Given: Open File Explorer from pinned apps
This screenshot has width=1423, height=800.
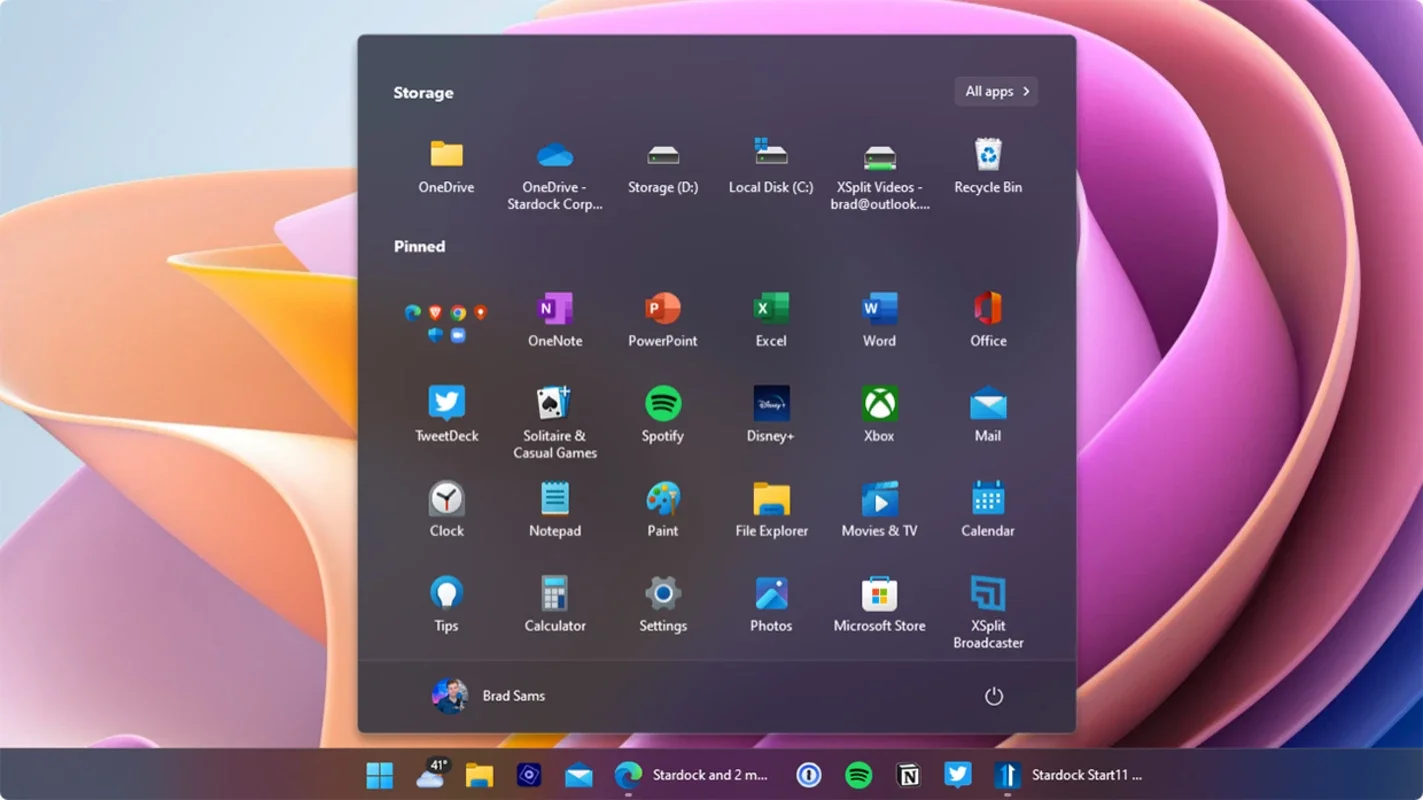Looking at the screenshot, I should [x=771, y=510].
